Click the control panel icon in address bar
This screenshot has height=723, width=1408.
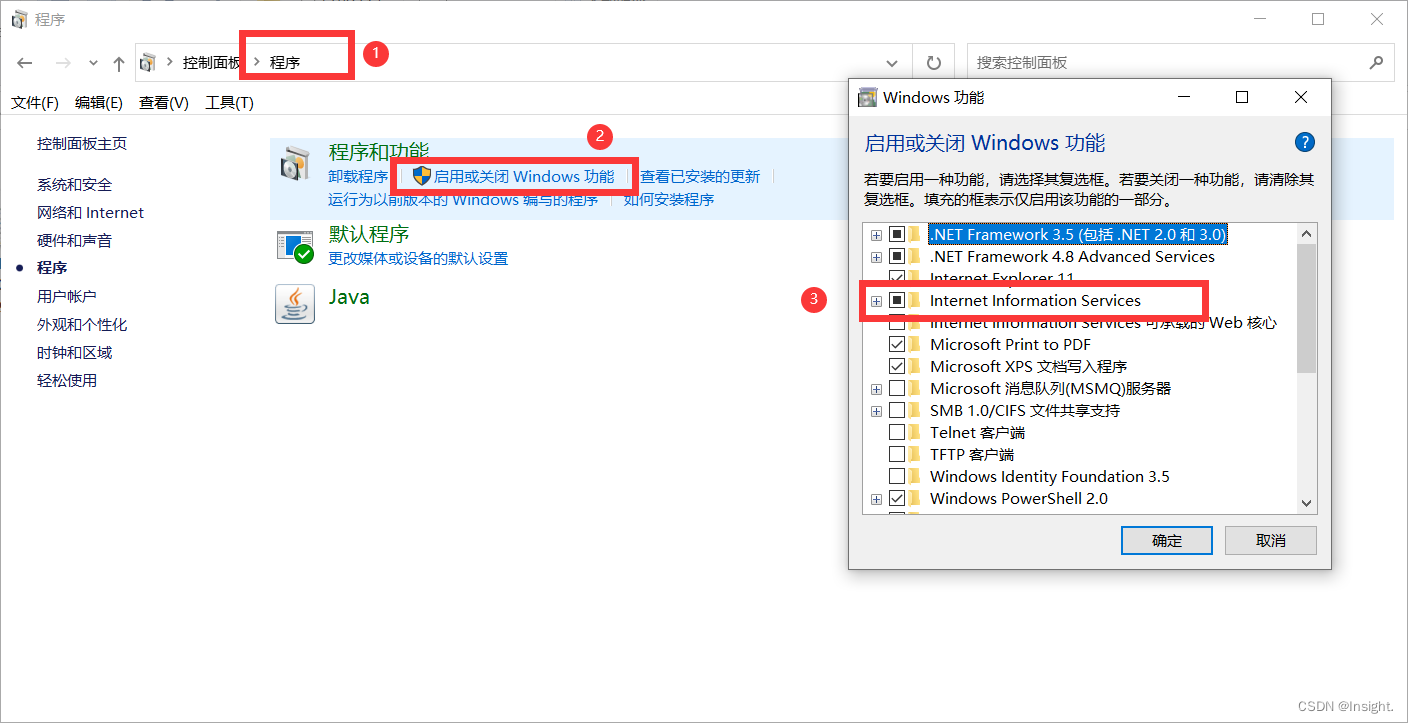148,62
